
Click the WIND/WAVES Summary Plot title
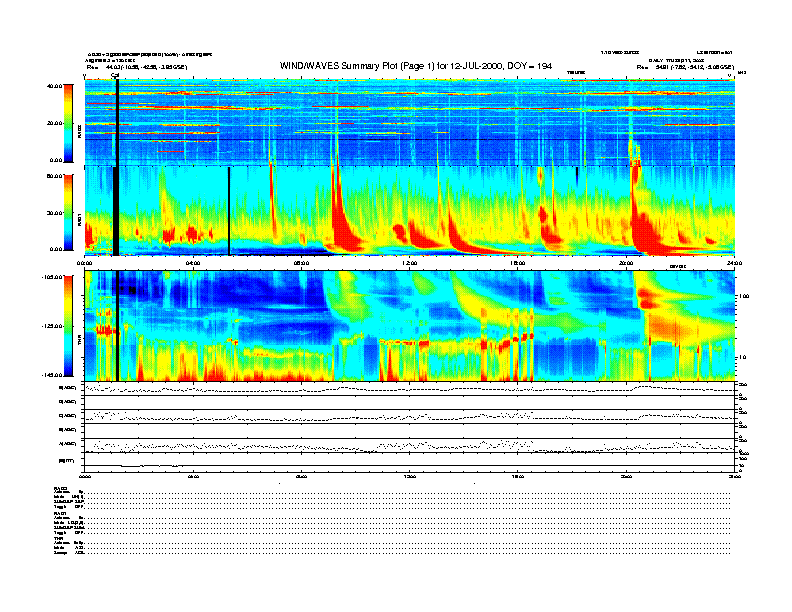pyautogui.click(x=416, y=66)
